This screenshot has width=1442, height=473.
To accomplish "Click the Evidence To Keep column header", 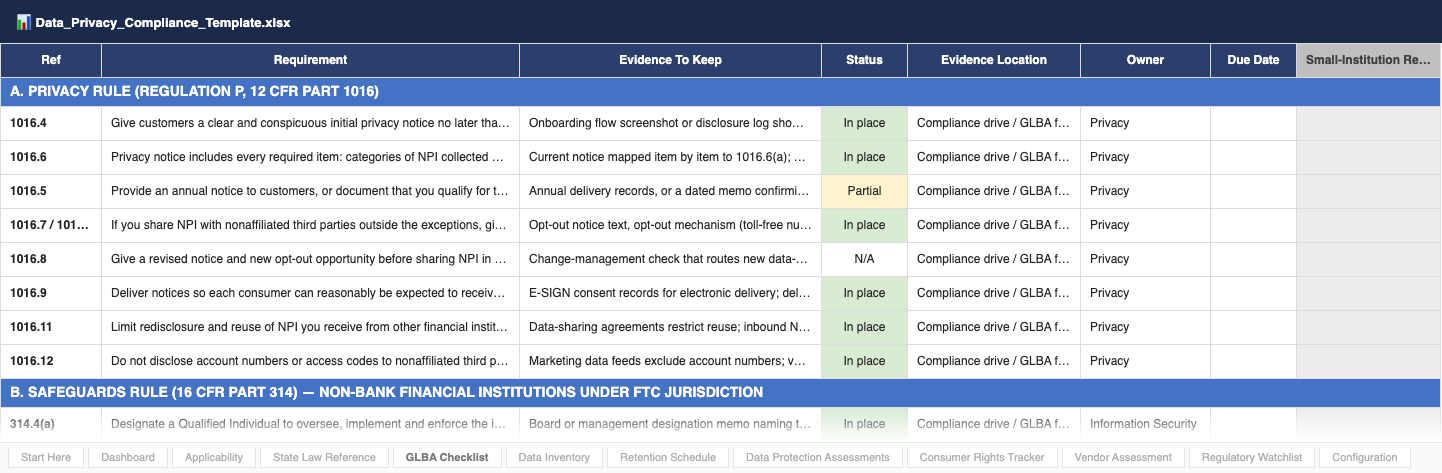I will tap(670, 60).
